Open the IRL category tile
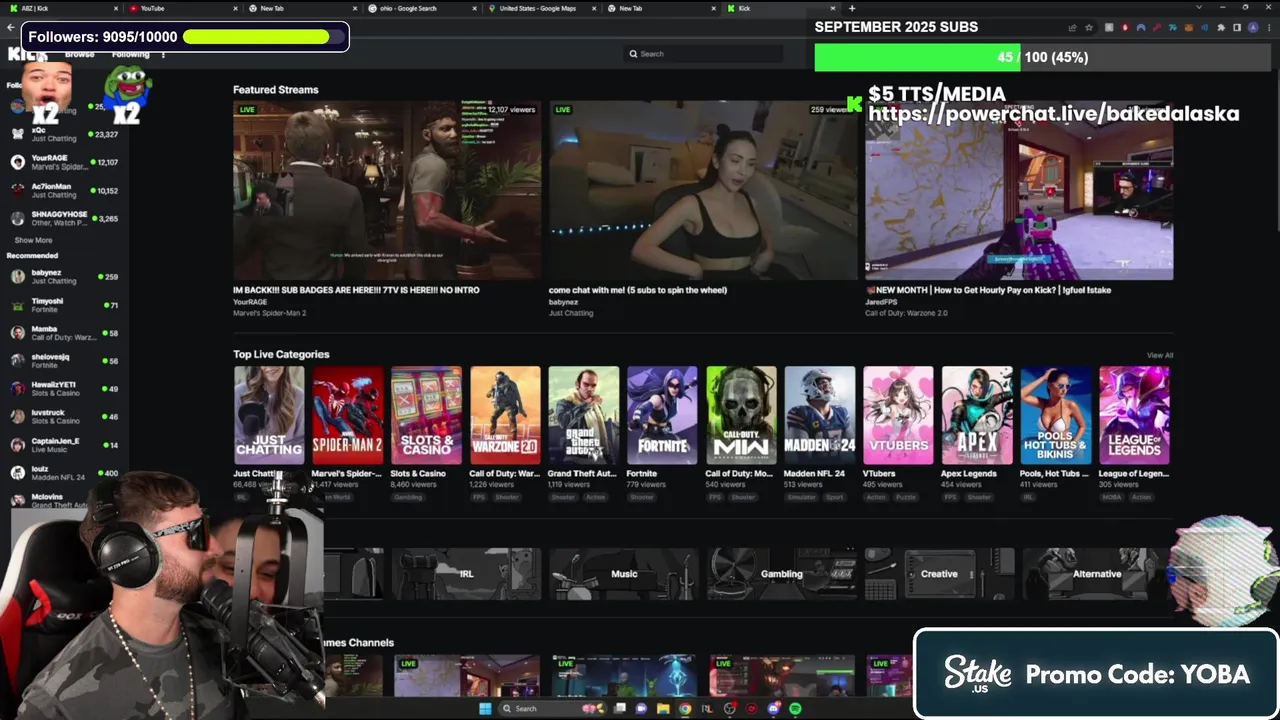The image size is (1280, 720). (466, 574)
